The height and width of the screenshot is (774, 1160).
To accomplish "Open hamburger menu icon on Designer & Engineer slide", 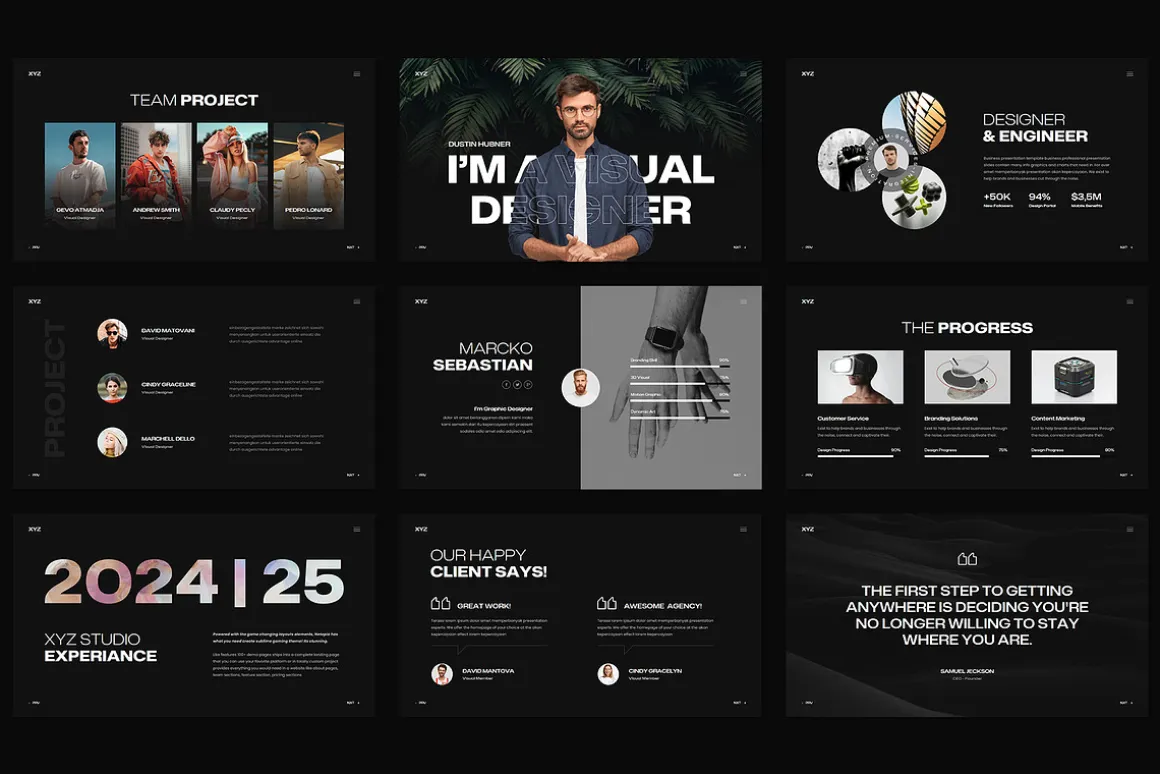I will pyautogui.click(x=1130, y=74).
